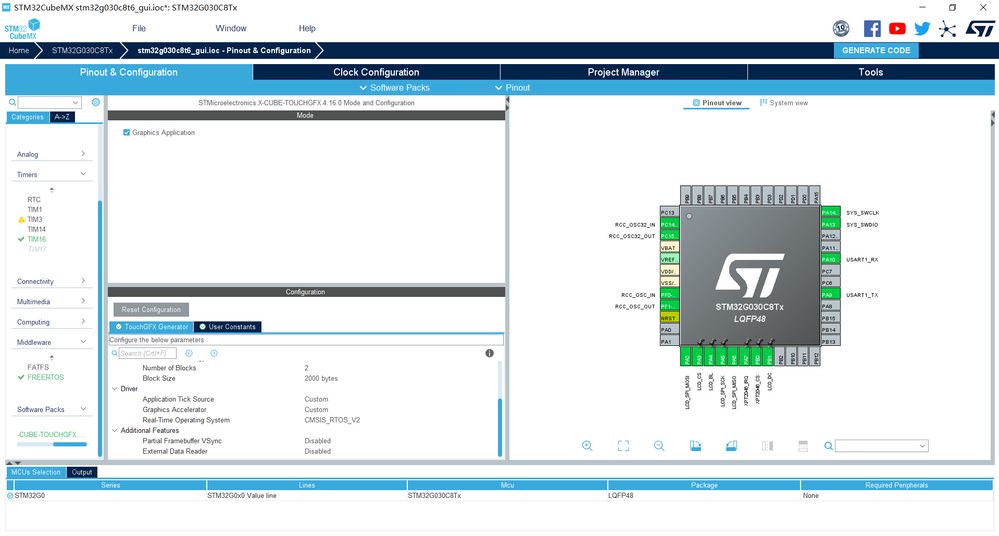Image resolution: width=999 pixels, height=536 pixels.
Task: Select the MCUs Selection tab
Action: (x=36, y=472)
